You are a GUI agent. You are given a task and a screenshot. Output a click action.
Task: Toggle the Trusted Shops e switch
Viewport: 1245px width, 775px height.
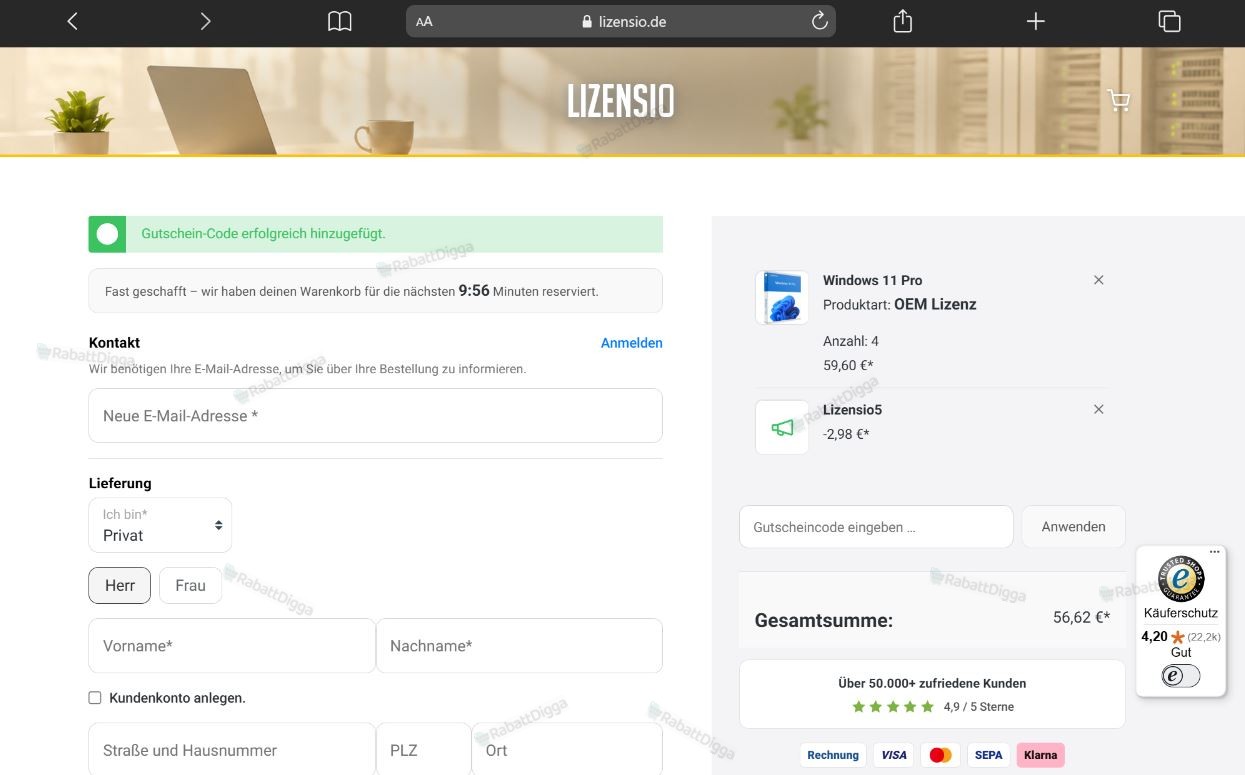pyautogui.click(x=1181, y=676)
